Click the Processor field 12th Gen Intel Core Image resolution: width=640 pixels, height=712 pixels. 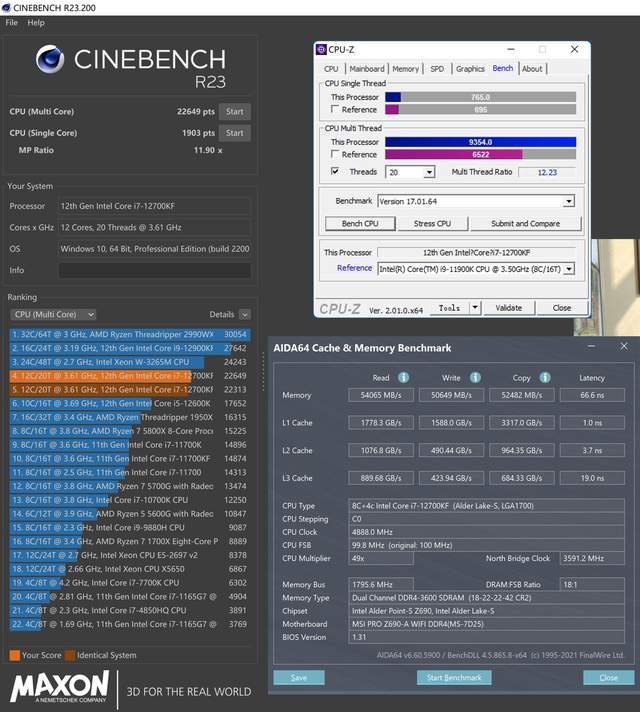[x=154, y=206]
